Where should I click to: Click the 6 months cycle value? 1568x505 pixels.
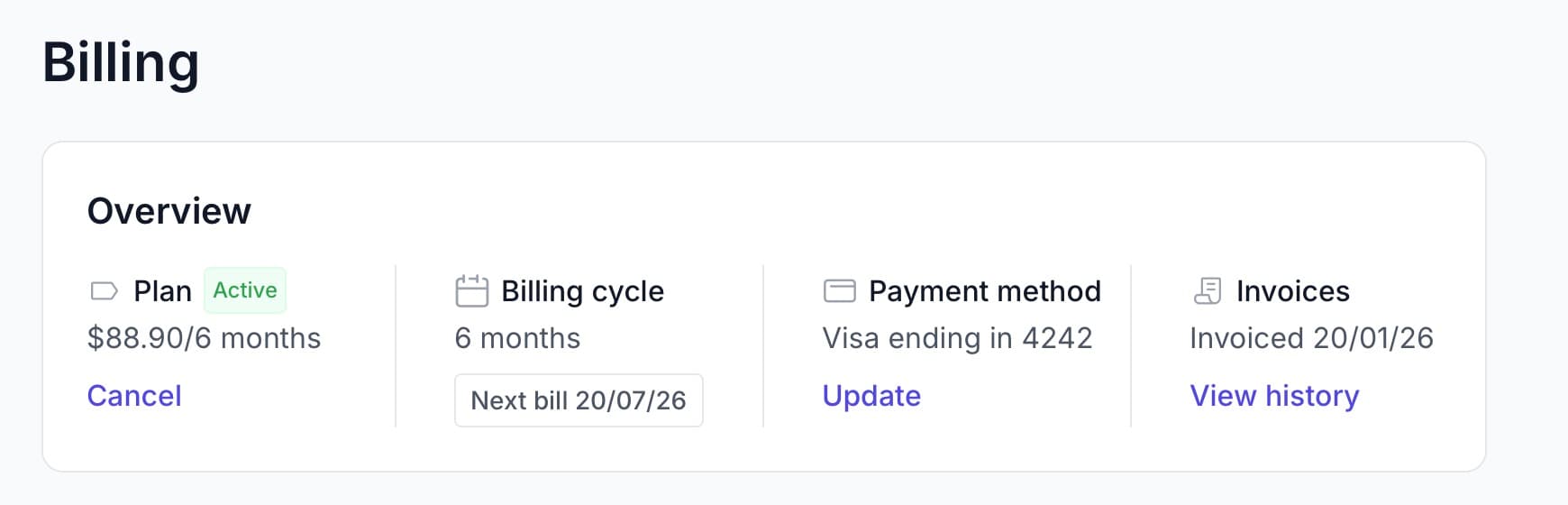click(517, 338)
